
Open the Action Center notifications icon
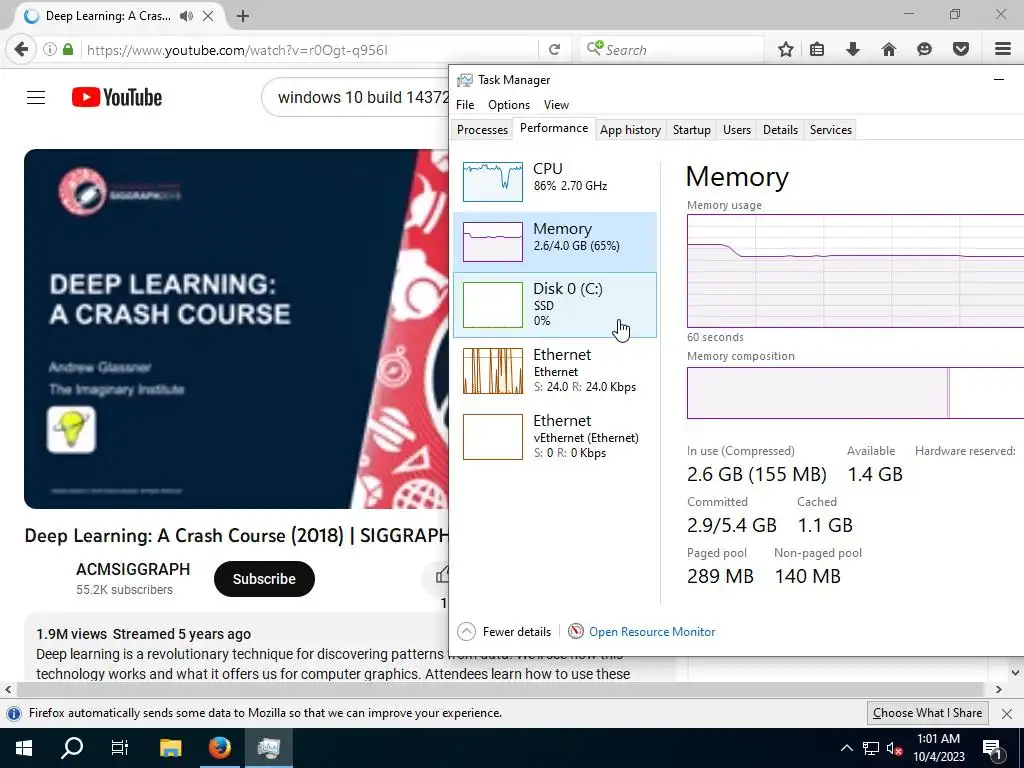(x=991, y=748)
